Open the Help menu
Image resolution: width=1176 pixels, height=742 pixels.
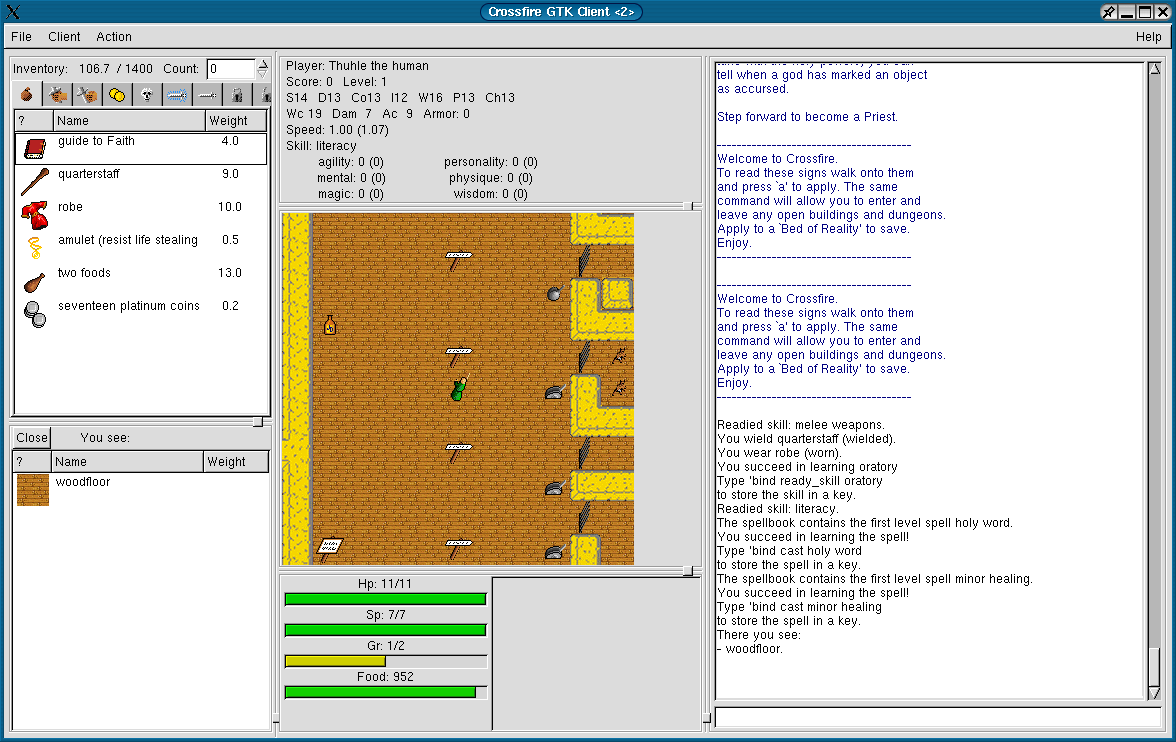click(1148, 37)
